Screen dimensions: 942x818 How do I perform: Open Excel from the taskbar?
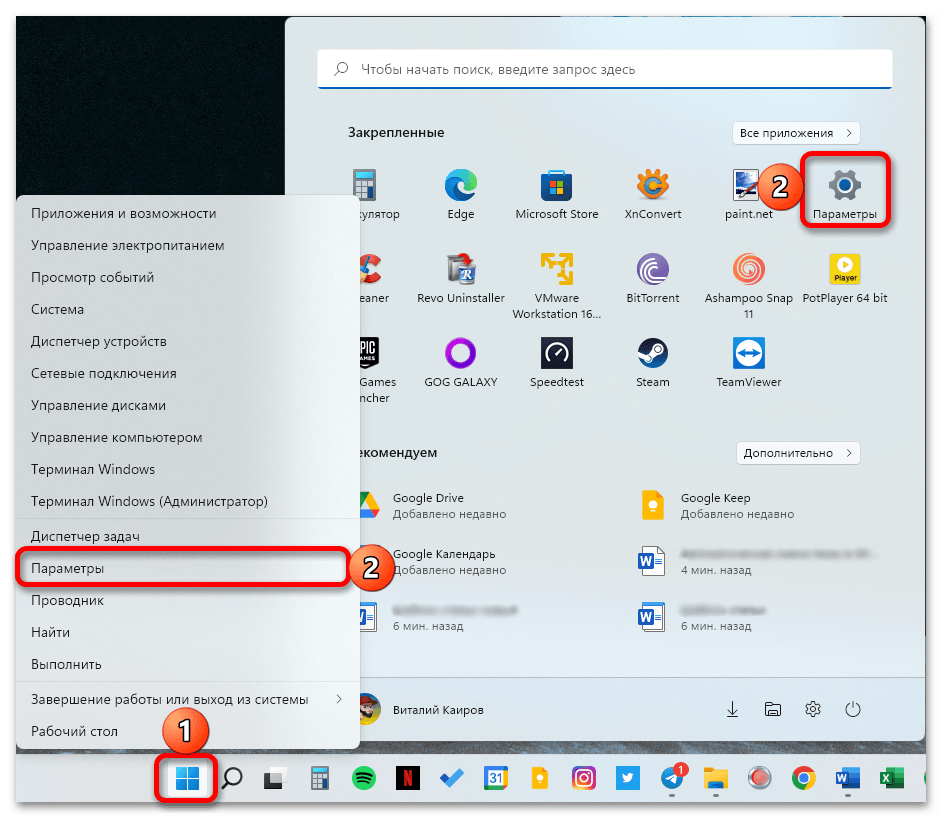(892, 778)
